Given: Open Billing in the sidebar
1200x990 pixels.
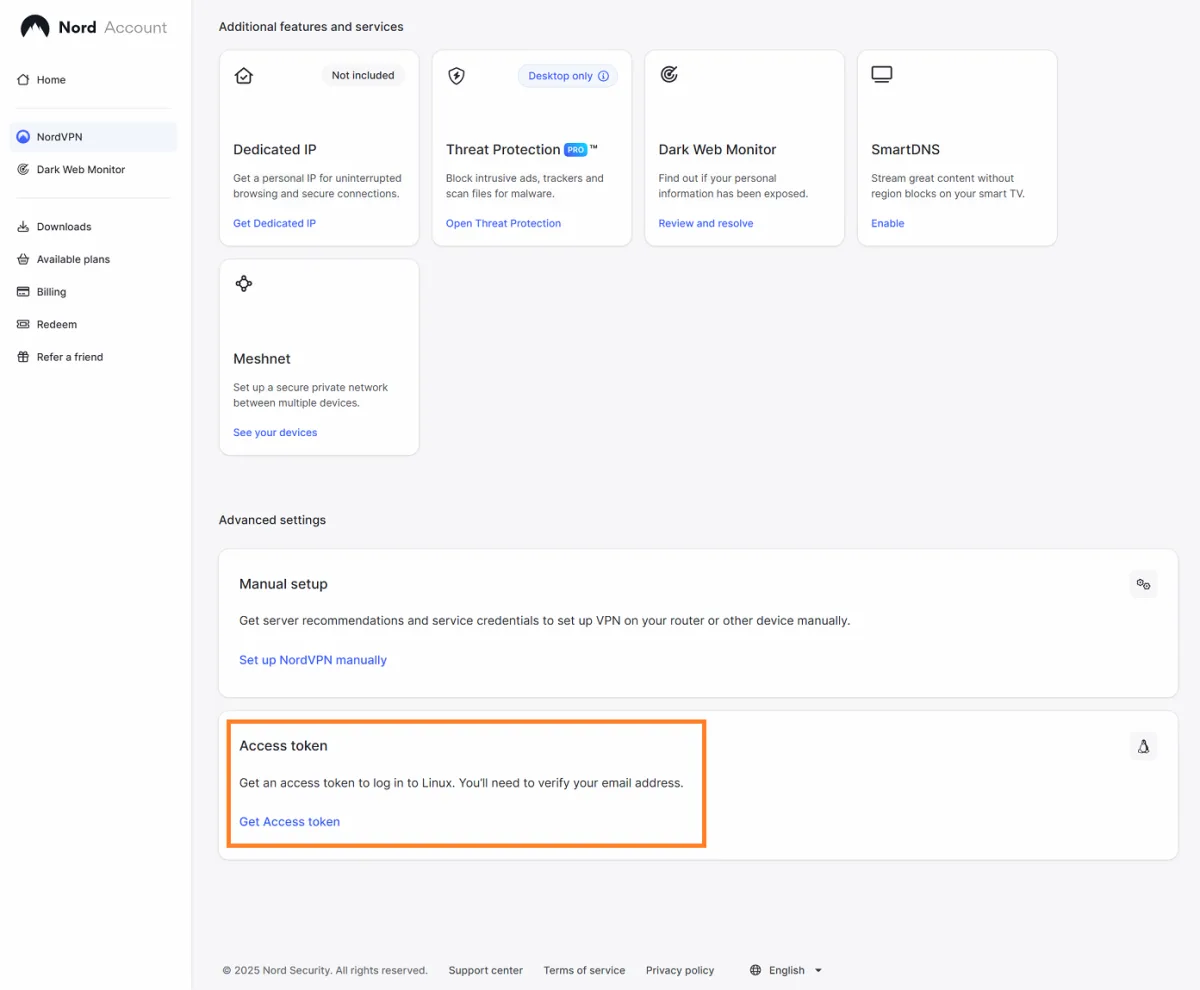Looking at the screenshot, I should tap(93, 292).
